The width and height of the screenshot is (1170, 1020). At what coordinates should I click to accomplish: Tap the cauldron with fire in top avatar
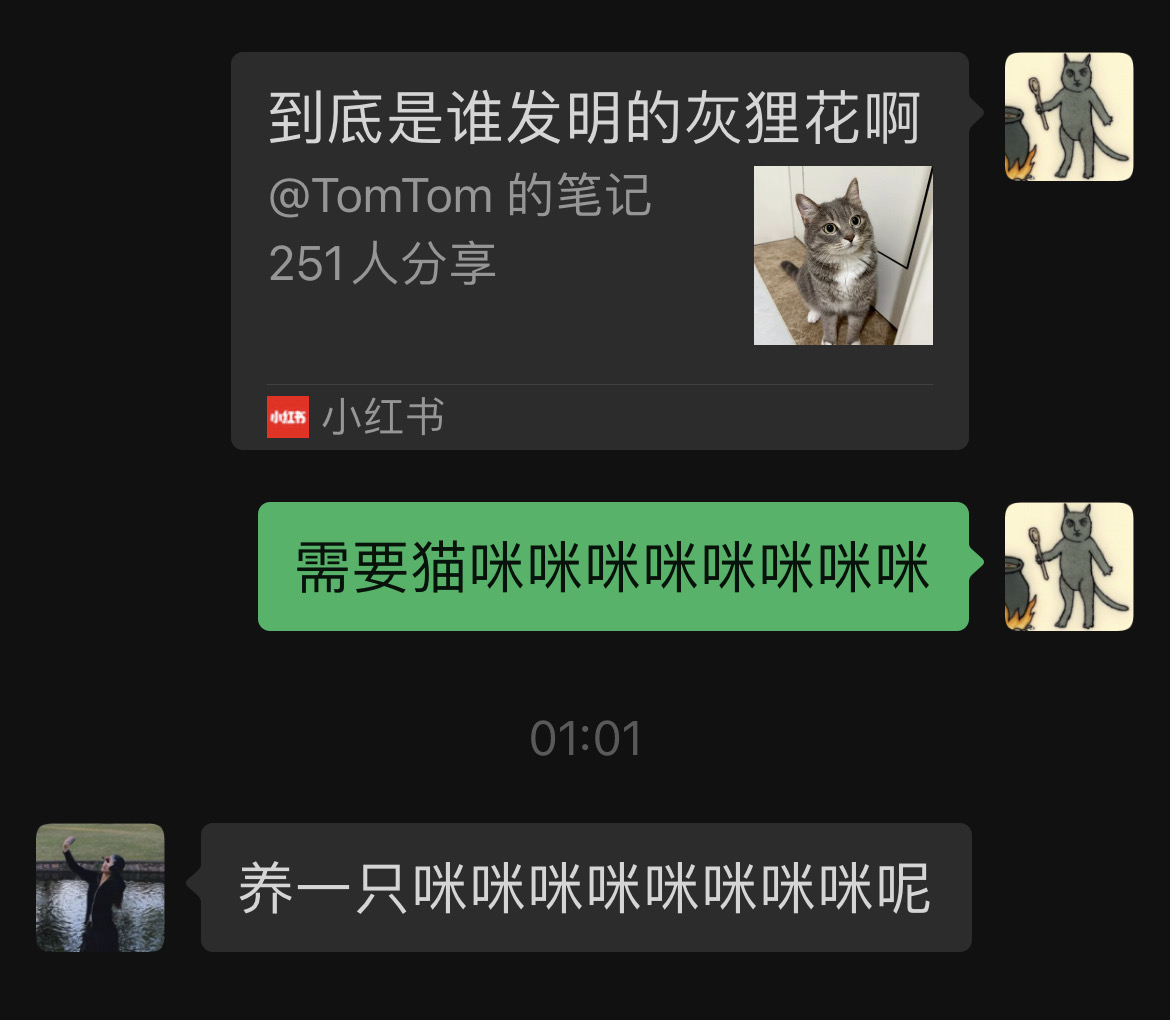click(1019, 145)
